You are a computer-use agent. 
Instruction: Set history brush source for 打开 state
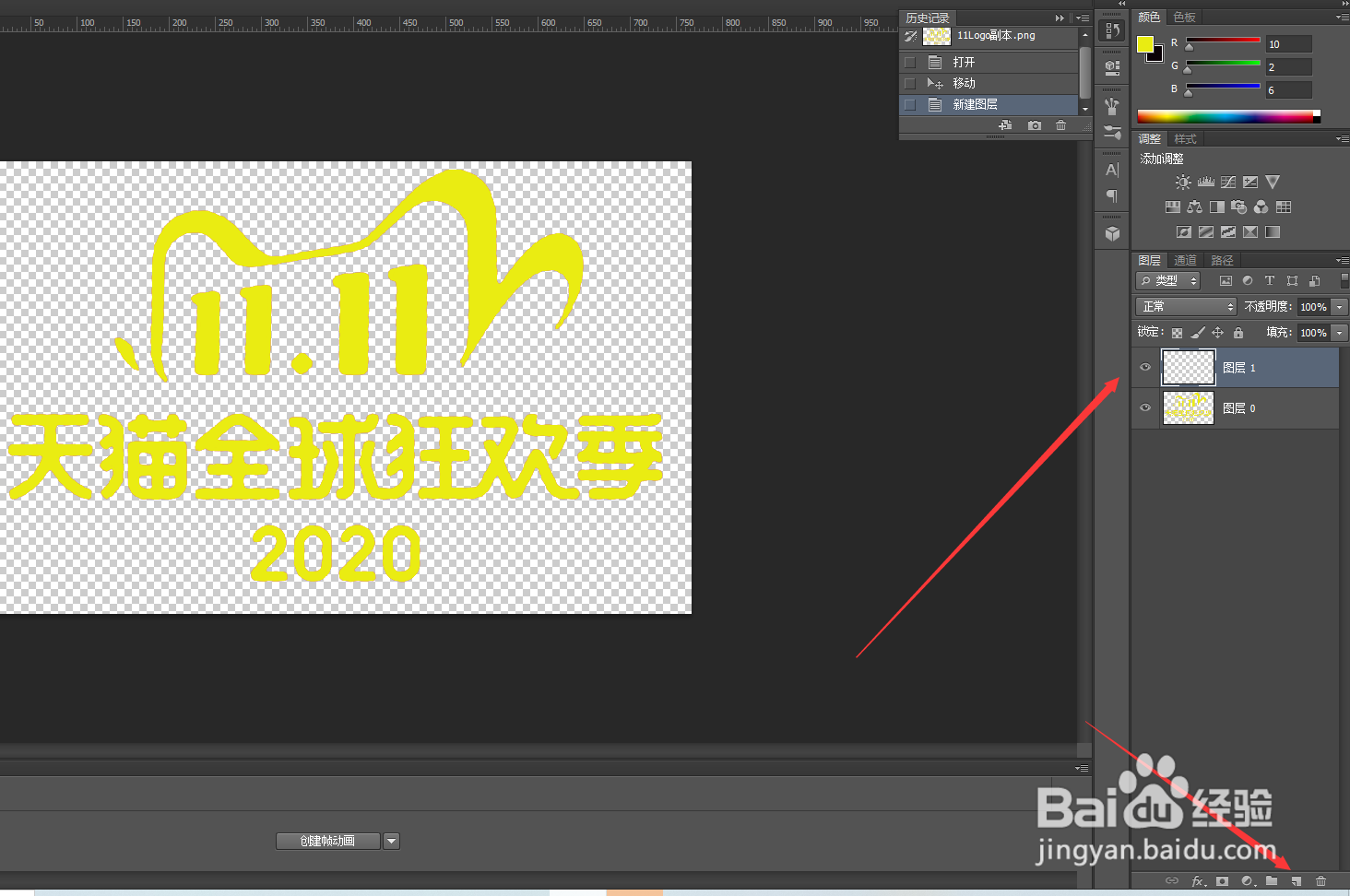[910, 63]
